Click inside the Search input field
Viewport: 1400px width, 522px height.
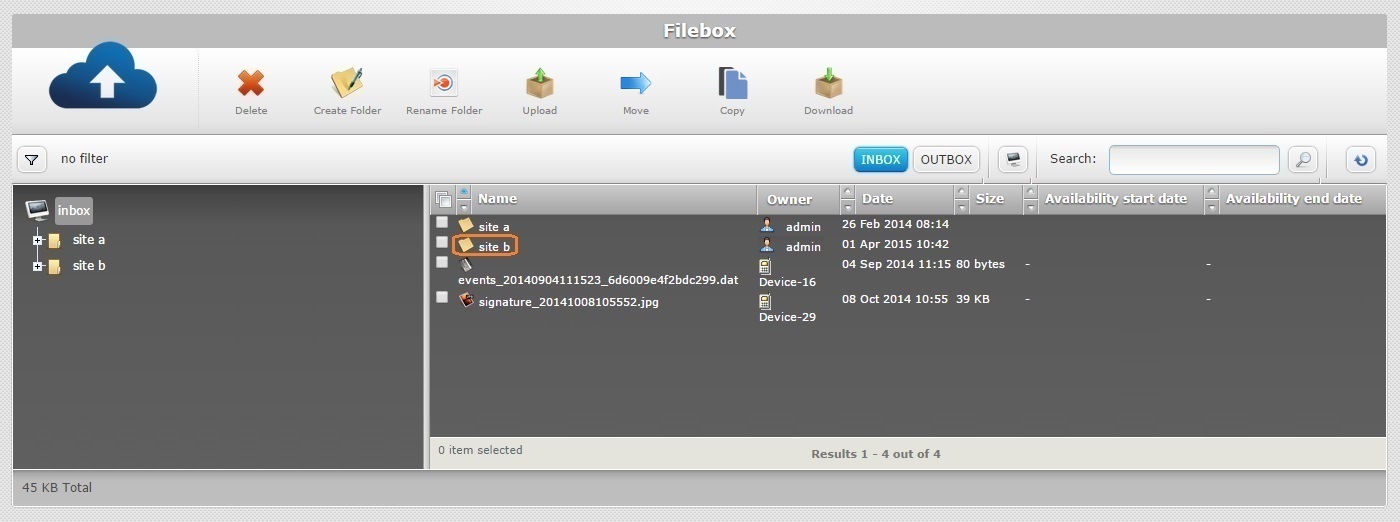coord(1194,159)
